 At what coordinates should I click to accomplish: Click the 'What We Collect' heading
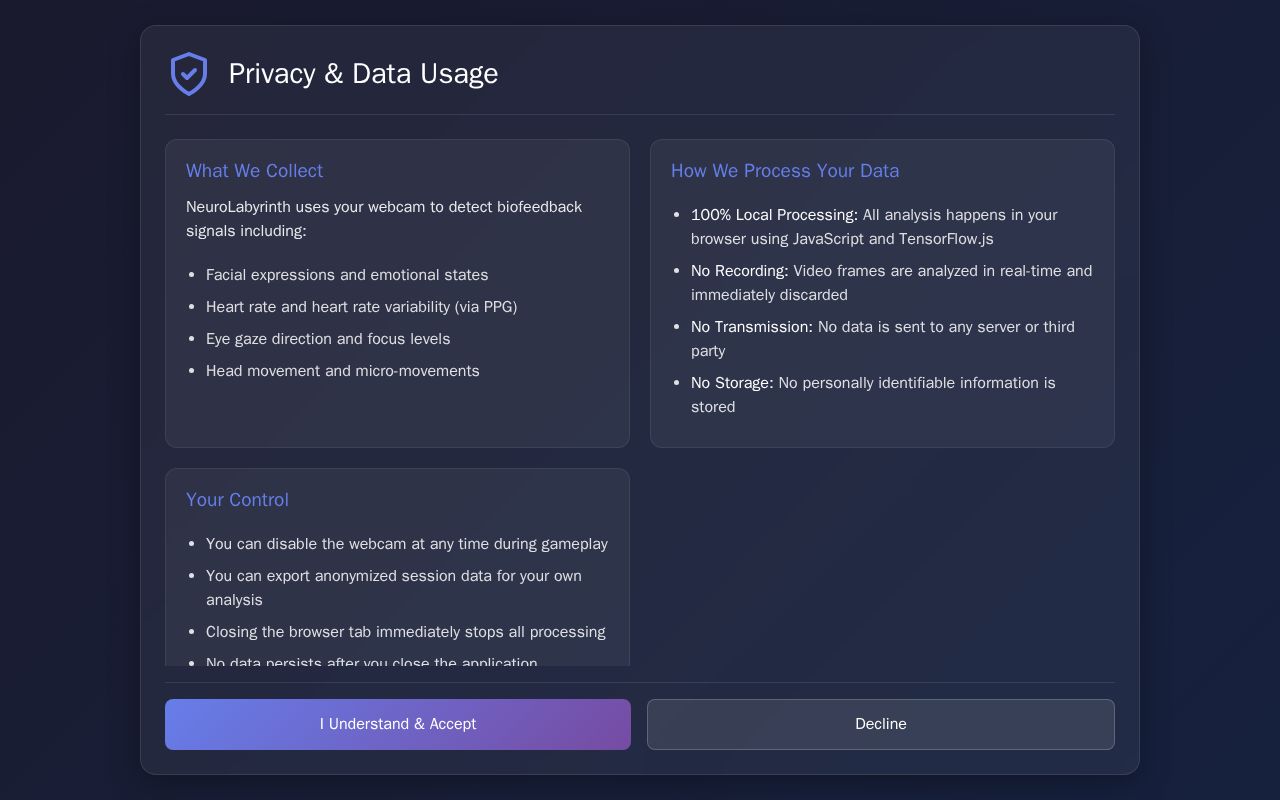254,171
